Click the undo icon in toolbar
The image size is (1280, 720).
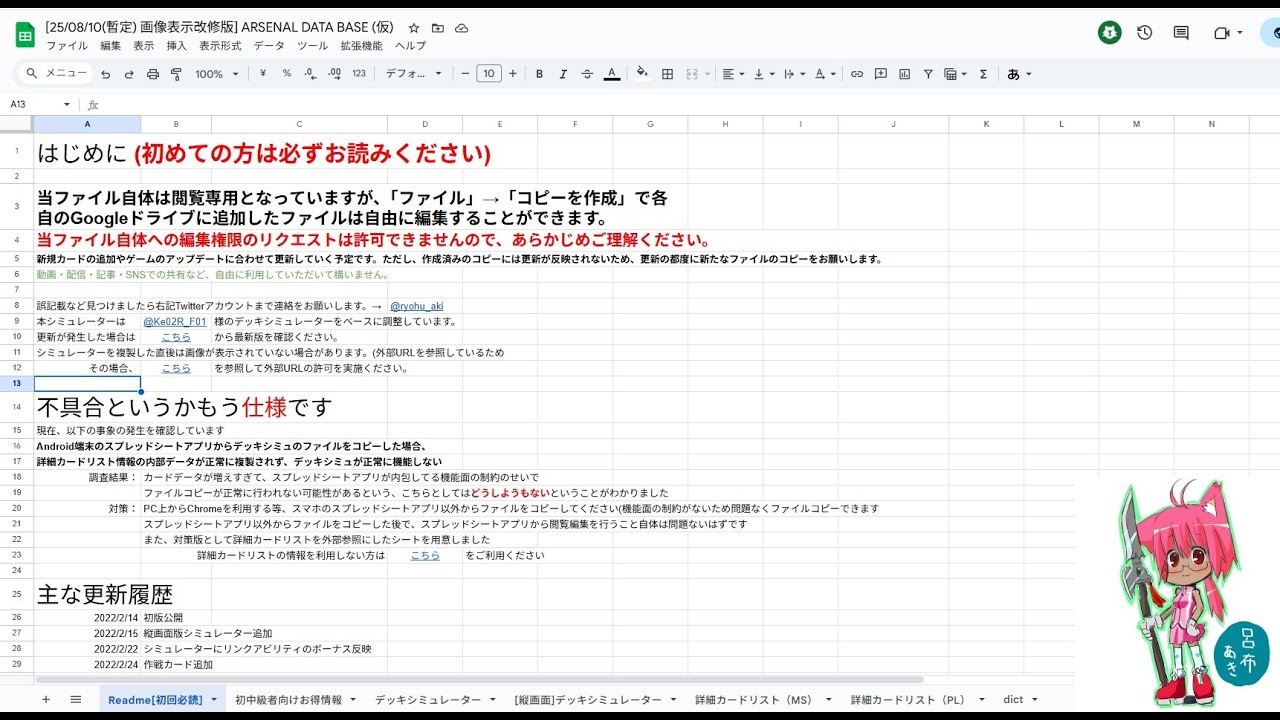(x=105, y=74)
